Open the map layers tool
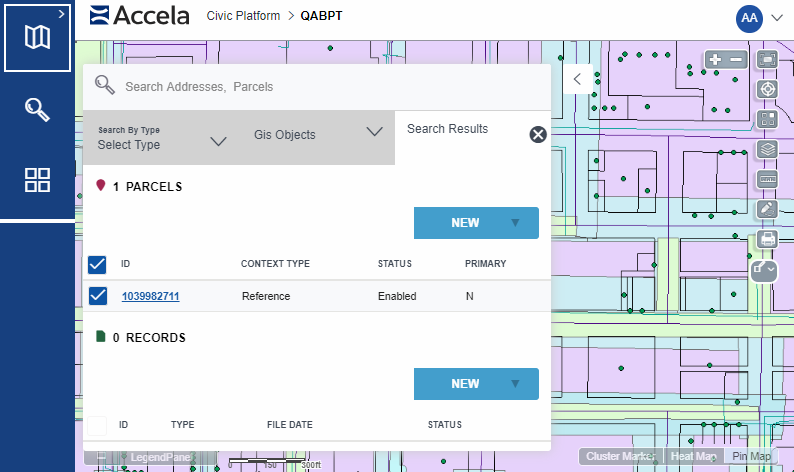 pos(768,149)
